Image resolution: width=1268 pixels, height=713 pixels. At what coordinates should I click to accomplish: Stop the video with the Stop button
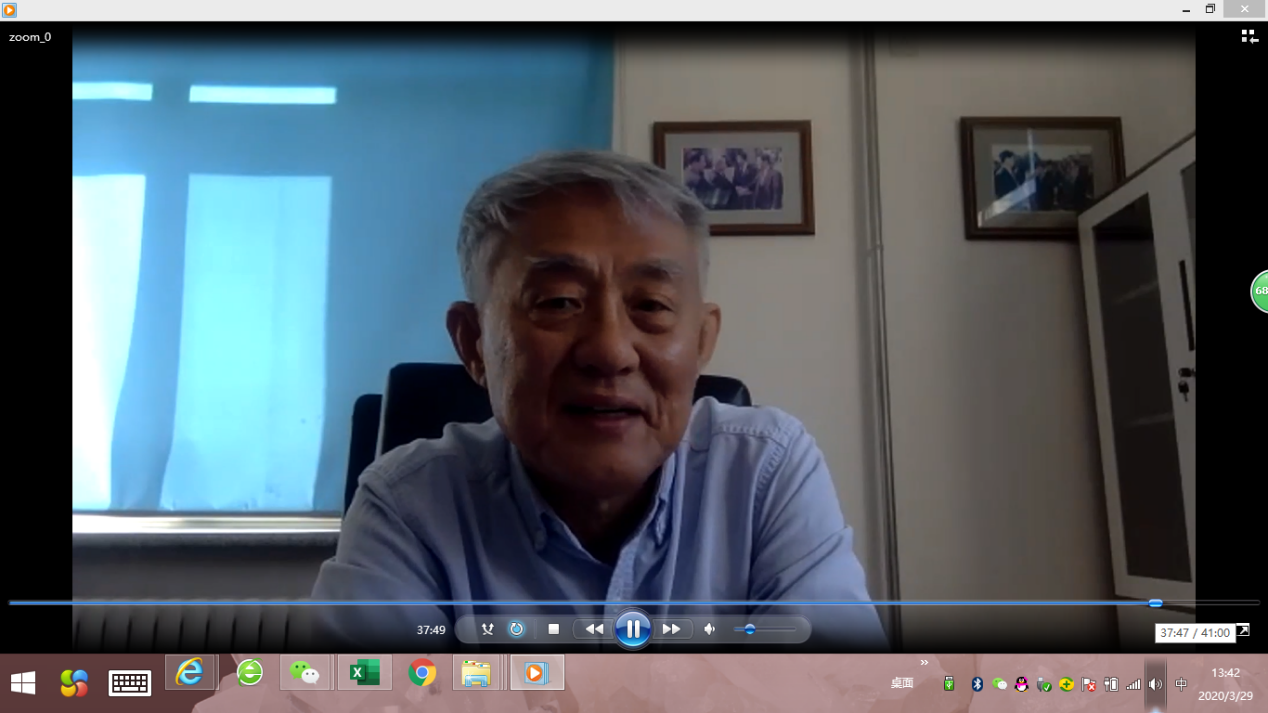pyautogui.click(x=553, y=629)
